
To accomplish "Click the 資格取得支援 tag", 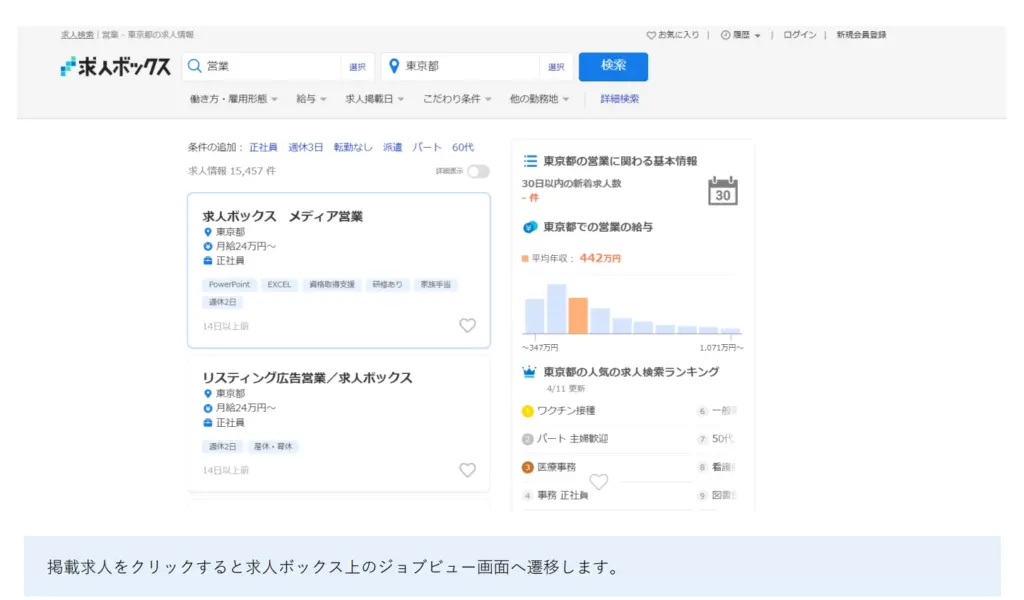I will click(332, 285).
